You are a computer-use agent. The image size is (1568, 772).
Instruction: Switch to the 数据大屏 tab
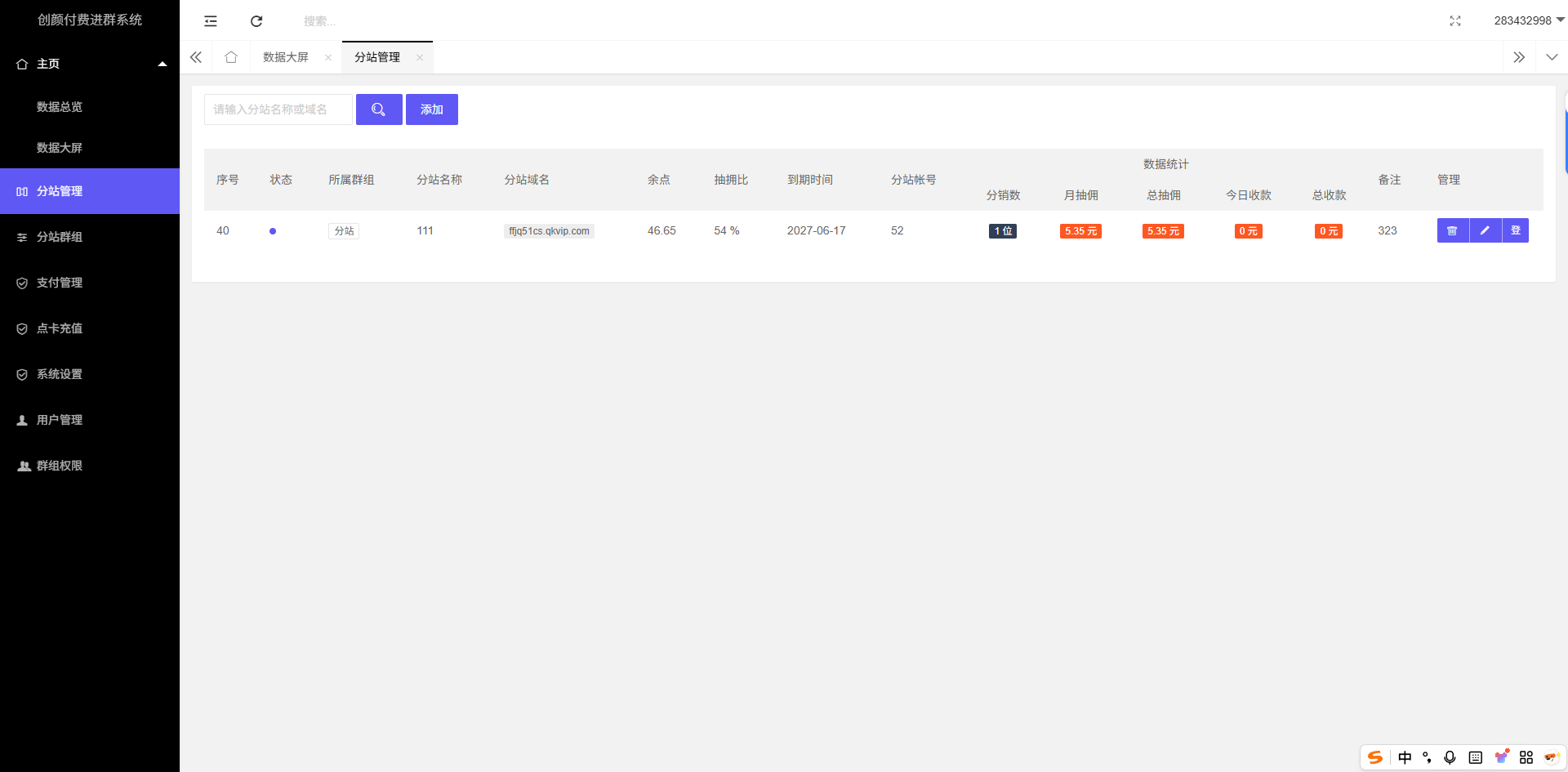pyautogui.click(x=286, y=57)
